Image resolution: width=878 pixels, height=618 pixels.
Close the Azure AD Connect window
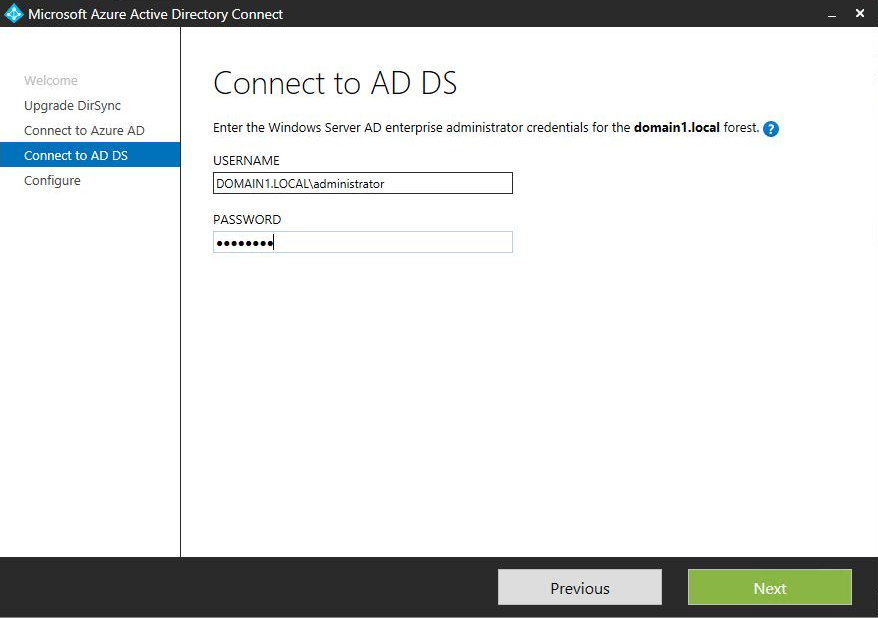point(860,13)
